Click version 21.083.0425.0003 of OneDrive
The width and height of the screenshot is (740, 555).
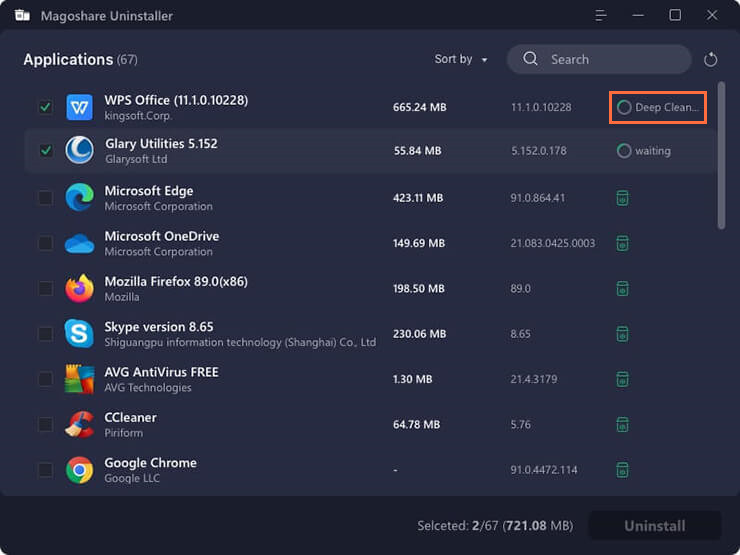[x=553, y=243]
